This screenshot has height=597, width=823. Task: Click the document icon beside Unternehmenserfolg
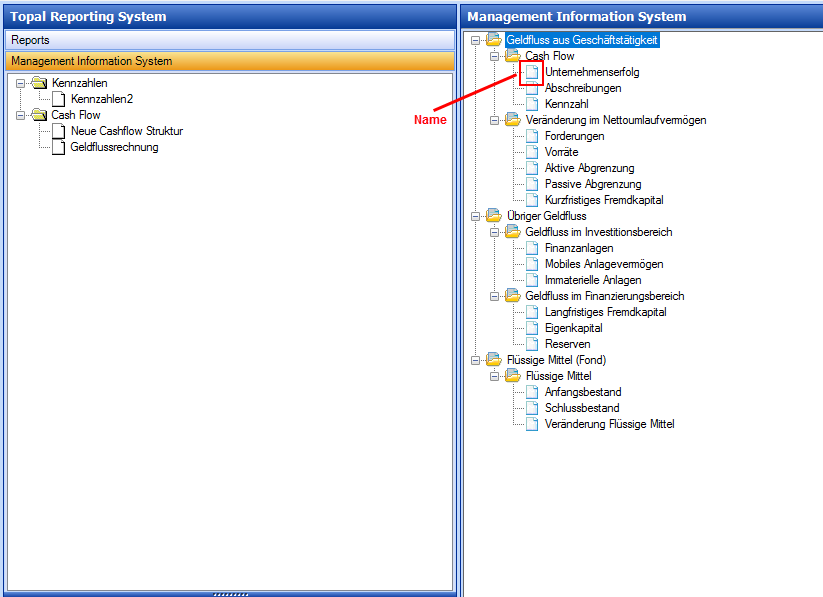pyautogui.click(x=532, y=72)
